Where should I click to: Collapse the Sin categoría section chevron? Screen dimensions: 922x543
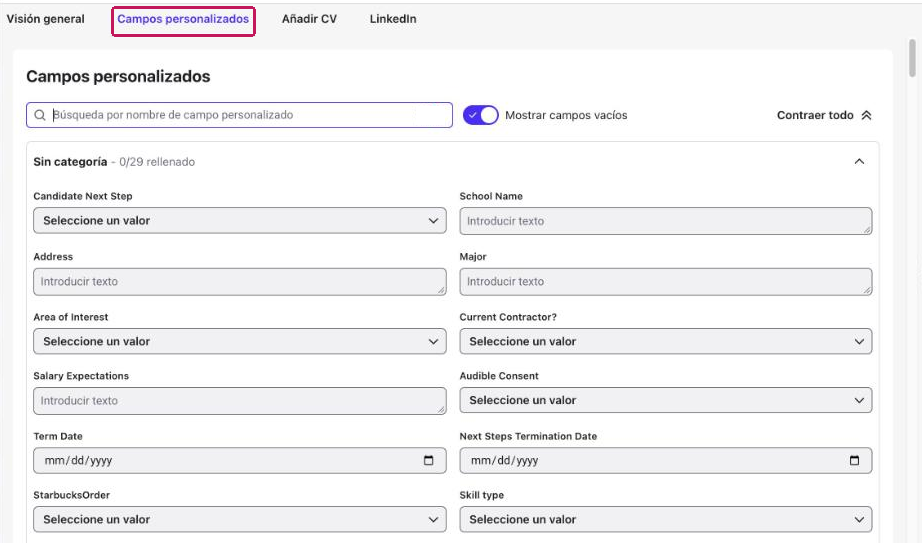859,161
